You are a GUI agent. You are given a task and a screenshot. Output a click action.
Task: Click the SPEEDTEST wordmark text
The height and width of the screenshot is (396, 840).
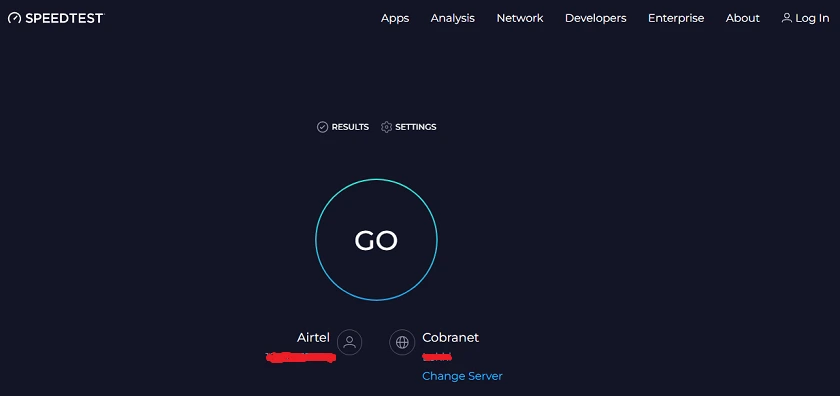[x=64, y=18]
